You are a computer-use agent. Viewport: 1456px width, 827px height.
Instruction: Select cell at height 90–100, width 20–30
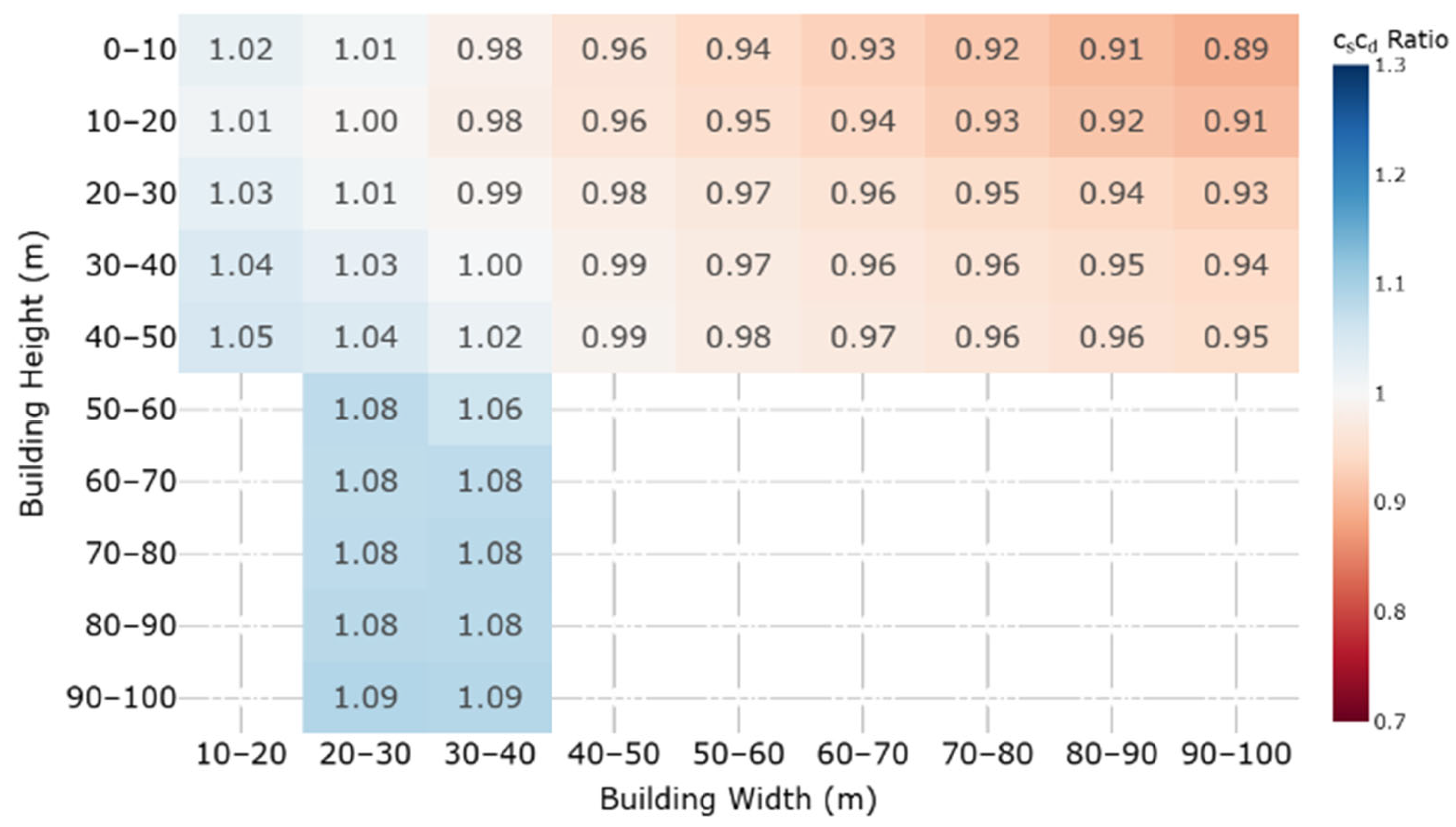coord(365,697)
